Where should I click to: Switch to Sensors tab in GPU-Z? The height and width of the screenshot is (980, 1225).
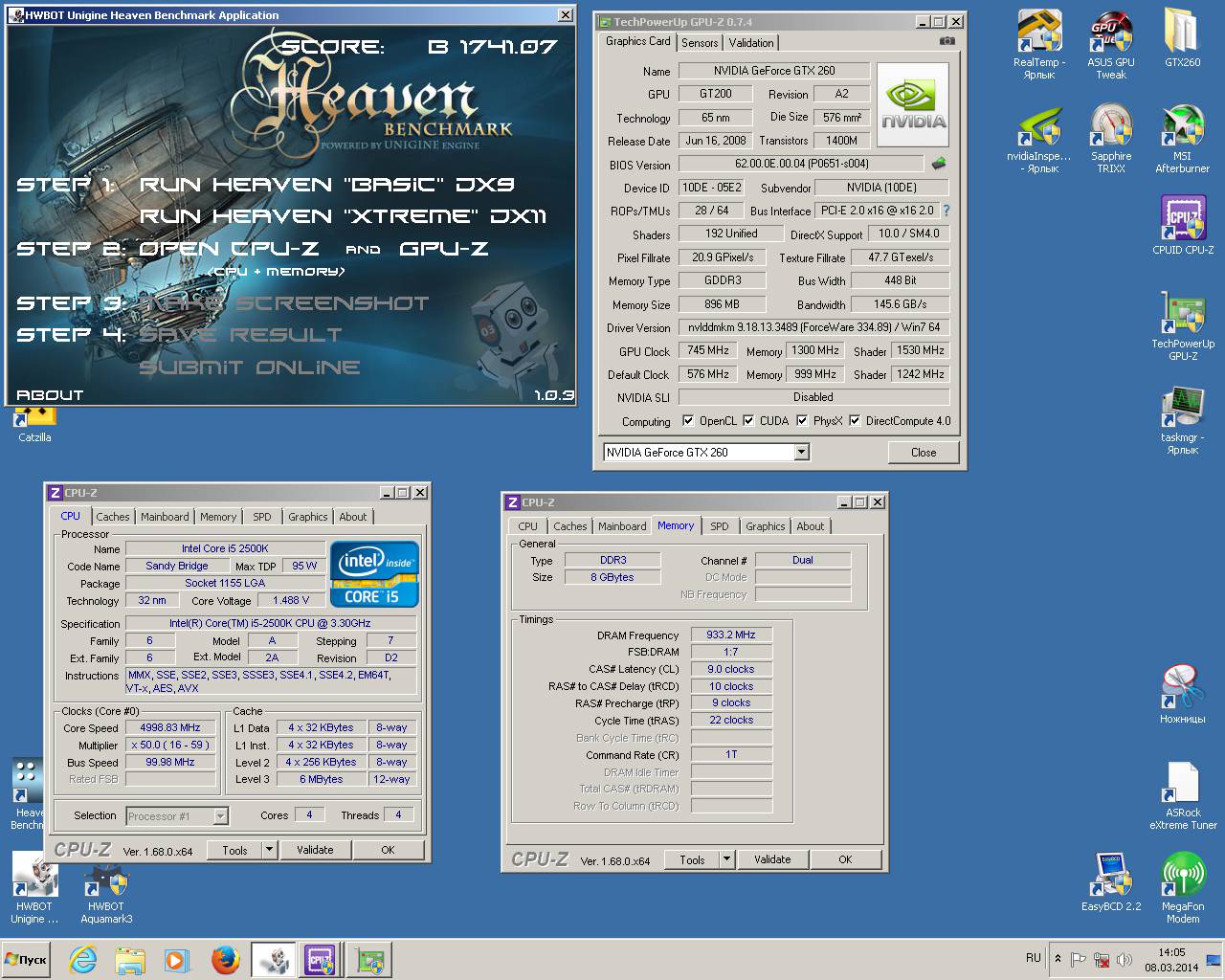point(700,43)
